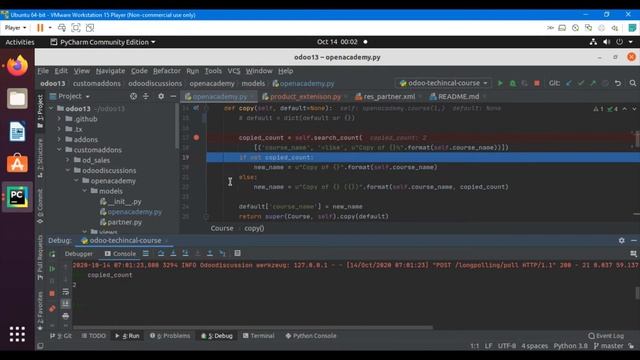Collapse the odoodiscussions folder
The image size is (640, 360).
pyautogui.click(x=68, y=170)
